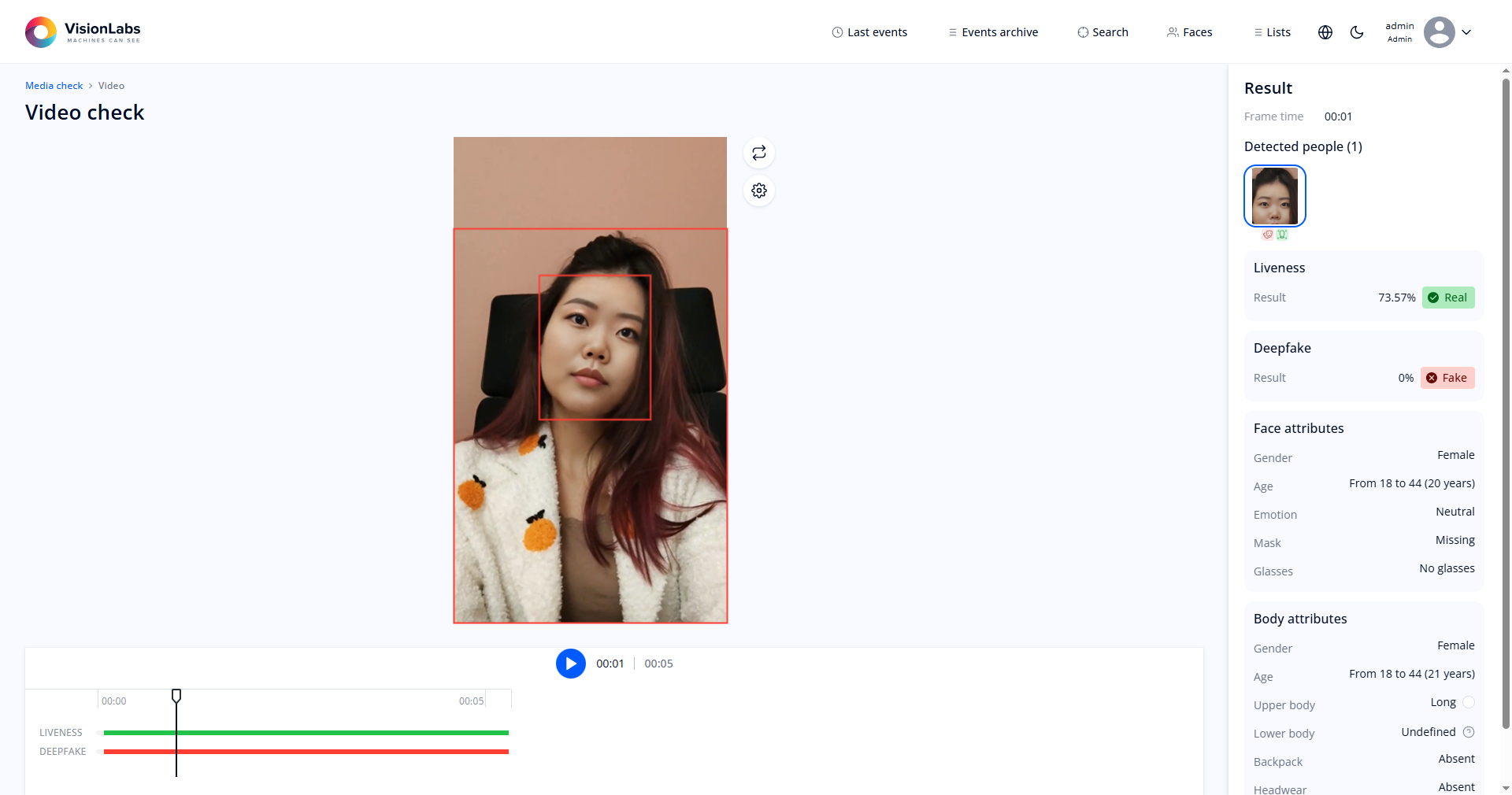Open Events archive from the navigation
1512x795 pixels.
[992, 31]
